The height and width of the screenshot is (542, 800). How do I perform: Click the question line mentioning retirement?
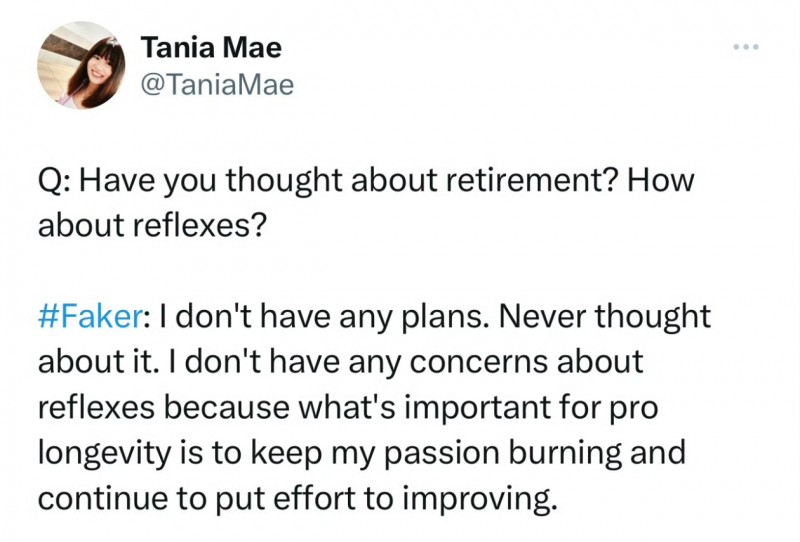tap(365, 182)
